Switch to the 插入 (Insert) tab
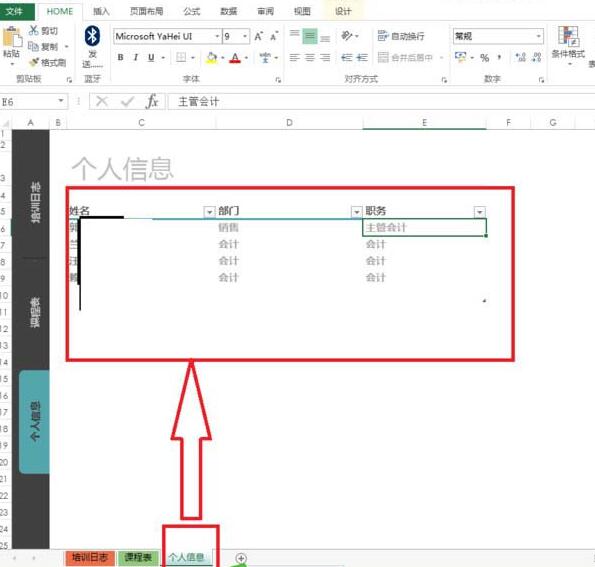Screen dimensions: 595x567 [101, 11]
